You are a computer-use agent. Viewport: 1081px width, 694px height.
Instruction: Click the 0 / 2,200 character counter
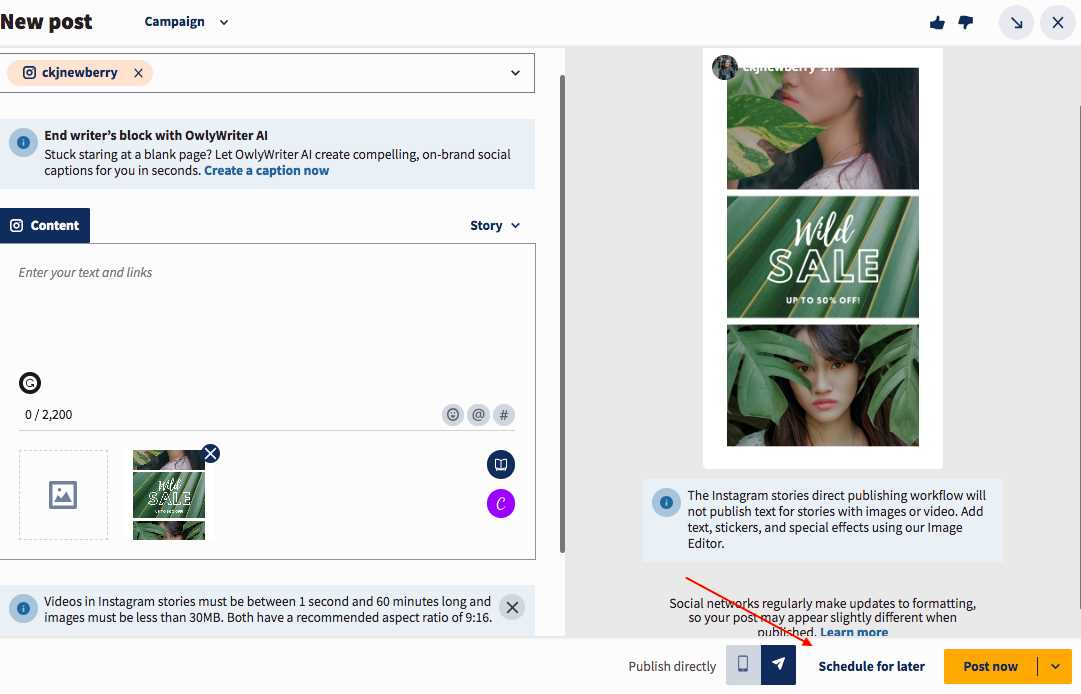click(48, 415)
